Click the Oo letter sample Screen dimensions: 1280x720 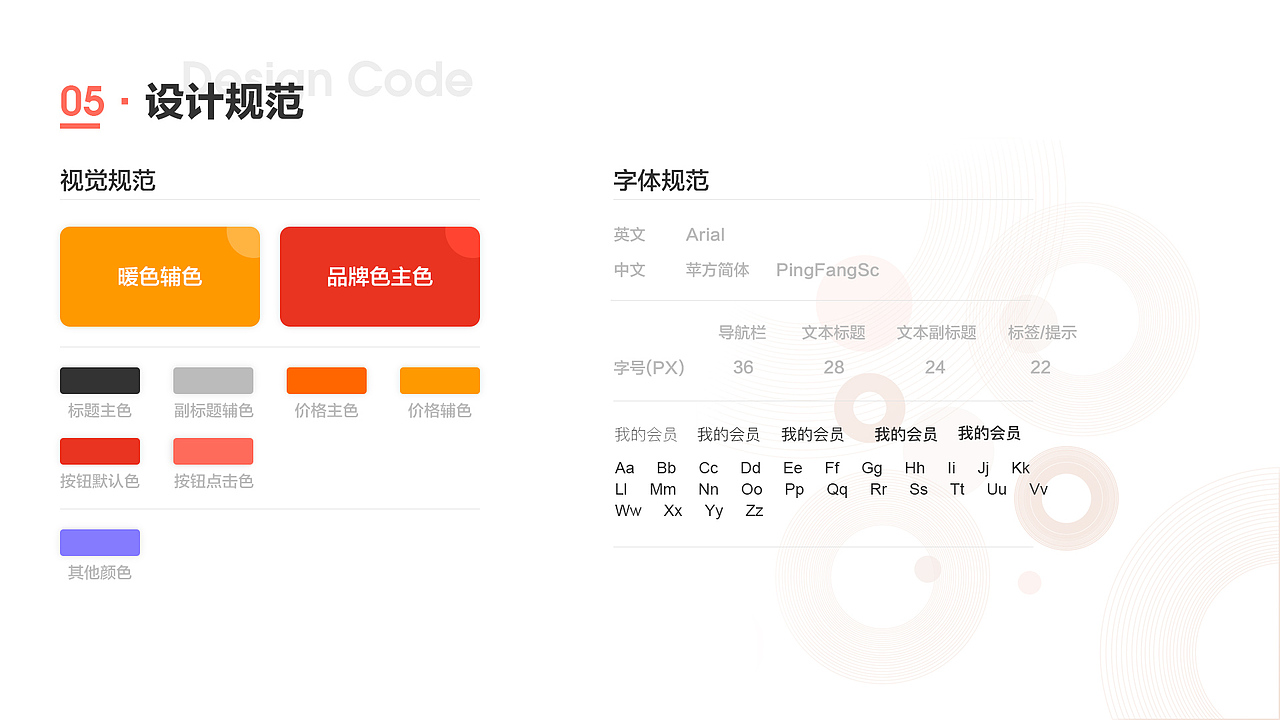752,490
